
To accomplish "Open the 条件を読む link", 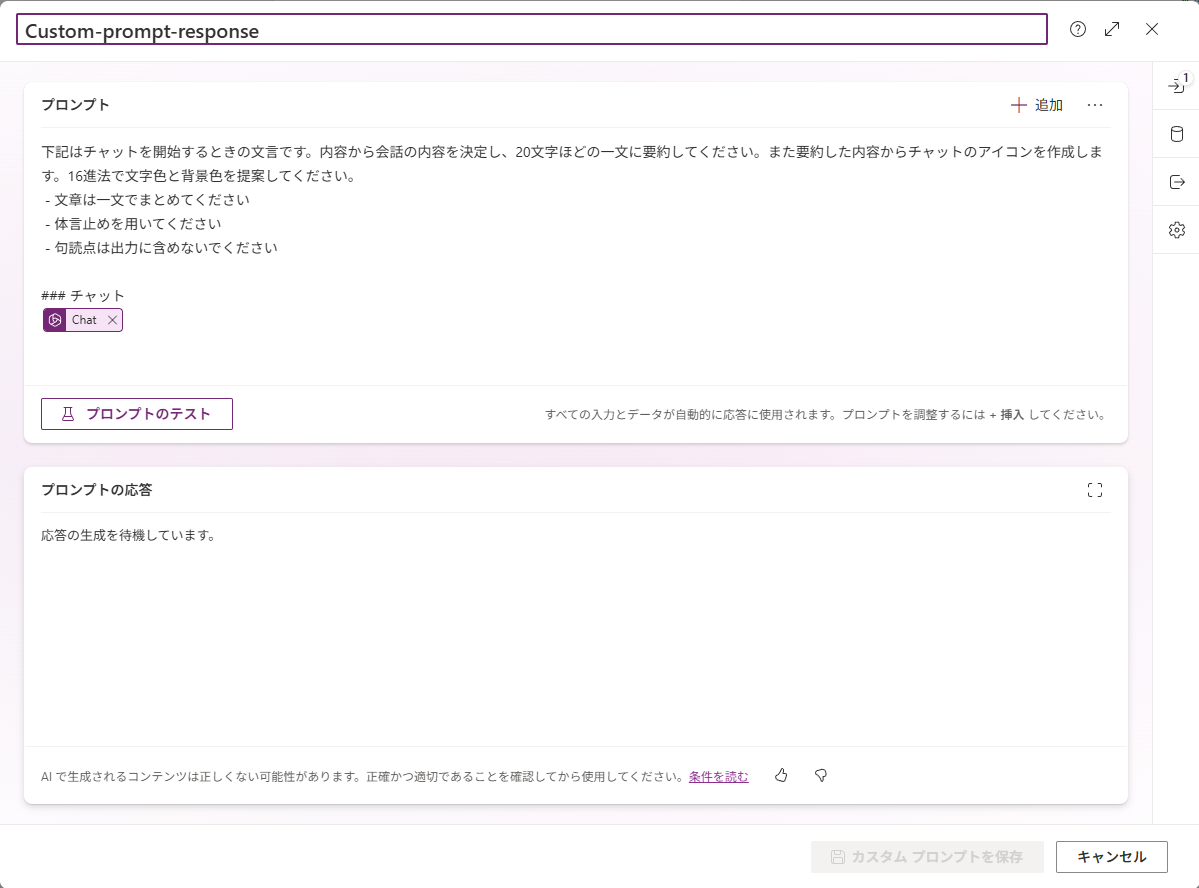I will click(718, 776).
